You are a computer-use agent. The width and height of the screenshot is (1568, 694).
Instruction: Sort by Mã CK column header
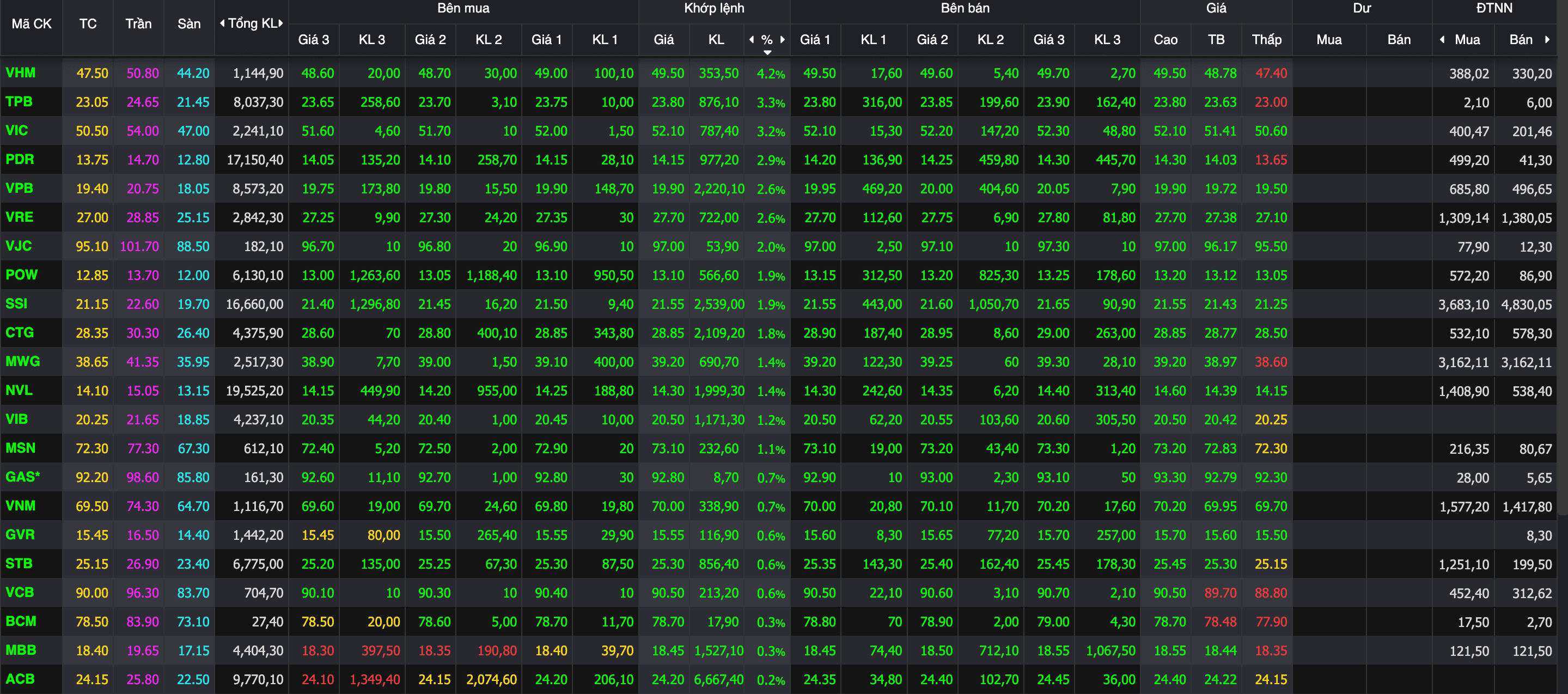pos(32,24)
